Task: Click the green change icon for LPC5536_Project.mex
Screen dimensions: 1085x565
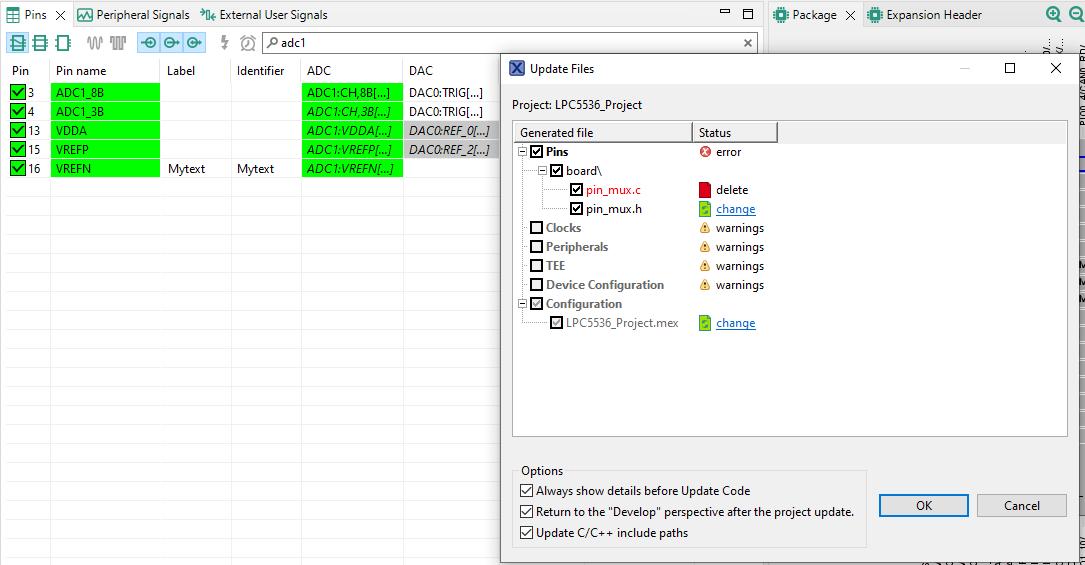Action: 705,323
